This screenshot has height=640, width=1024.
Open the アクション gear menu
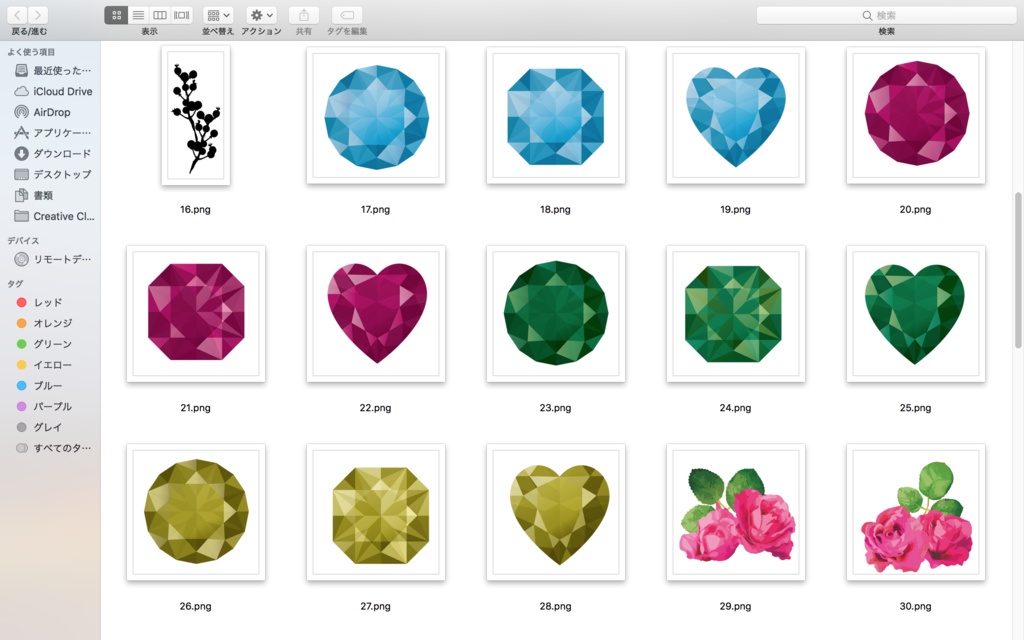[261, 15]
